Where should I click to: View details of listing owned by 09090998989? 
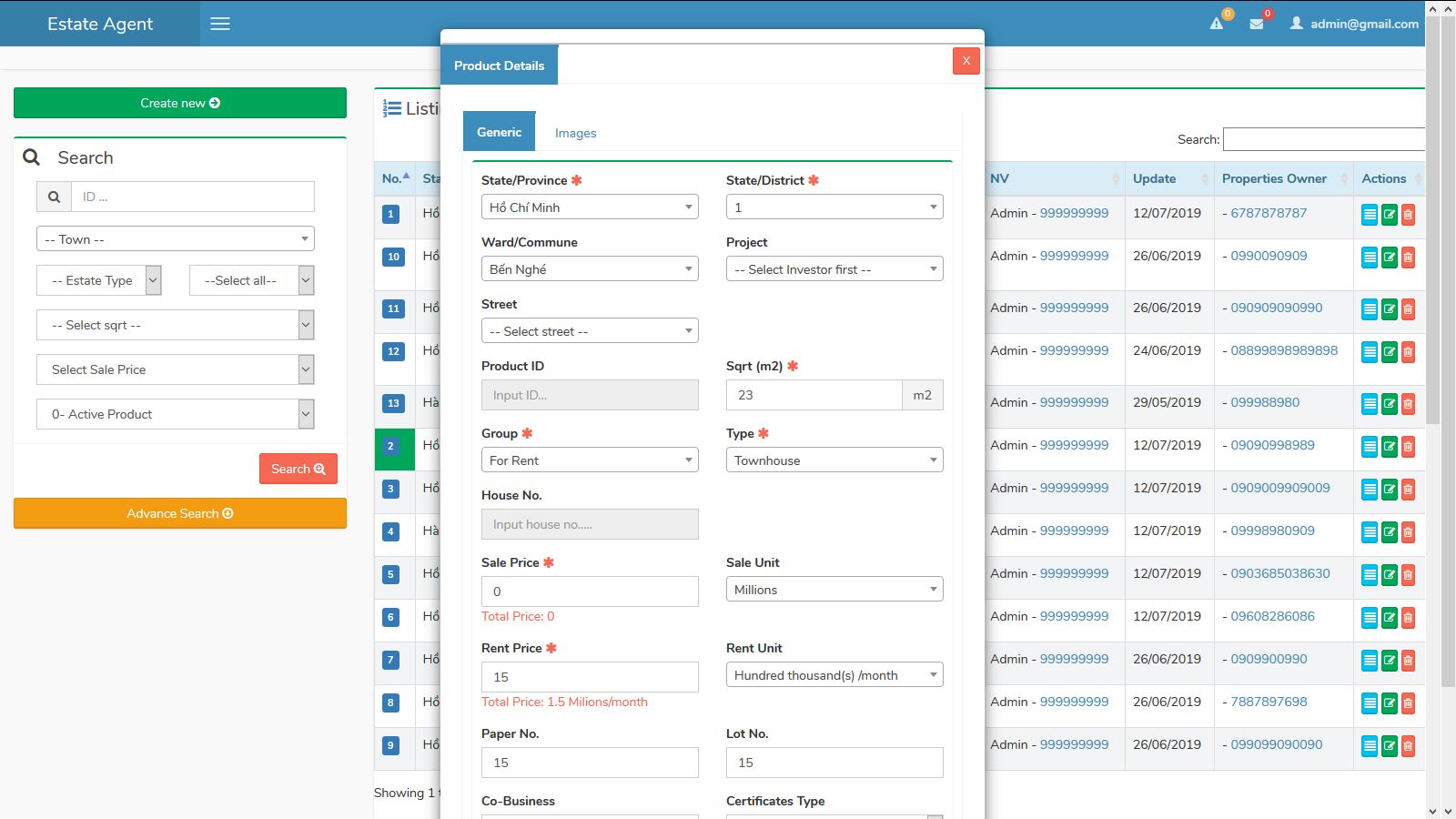click(x=1370, y=447)
